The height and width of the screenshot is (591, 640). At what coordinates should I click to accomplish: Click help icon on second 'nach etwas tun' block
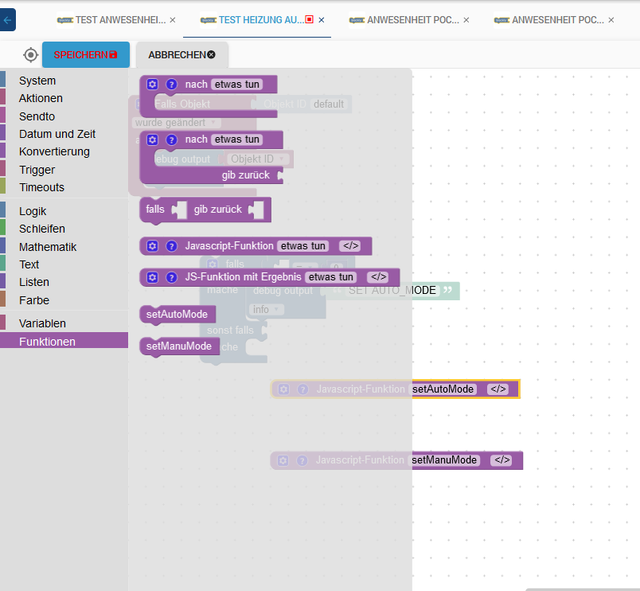[171, 140]
